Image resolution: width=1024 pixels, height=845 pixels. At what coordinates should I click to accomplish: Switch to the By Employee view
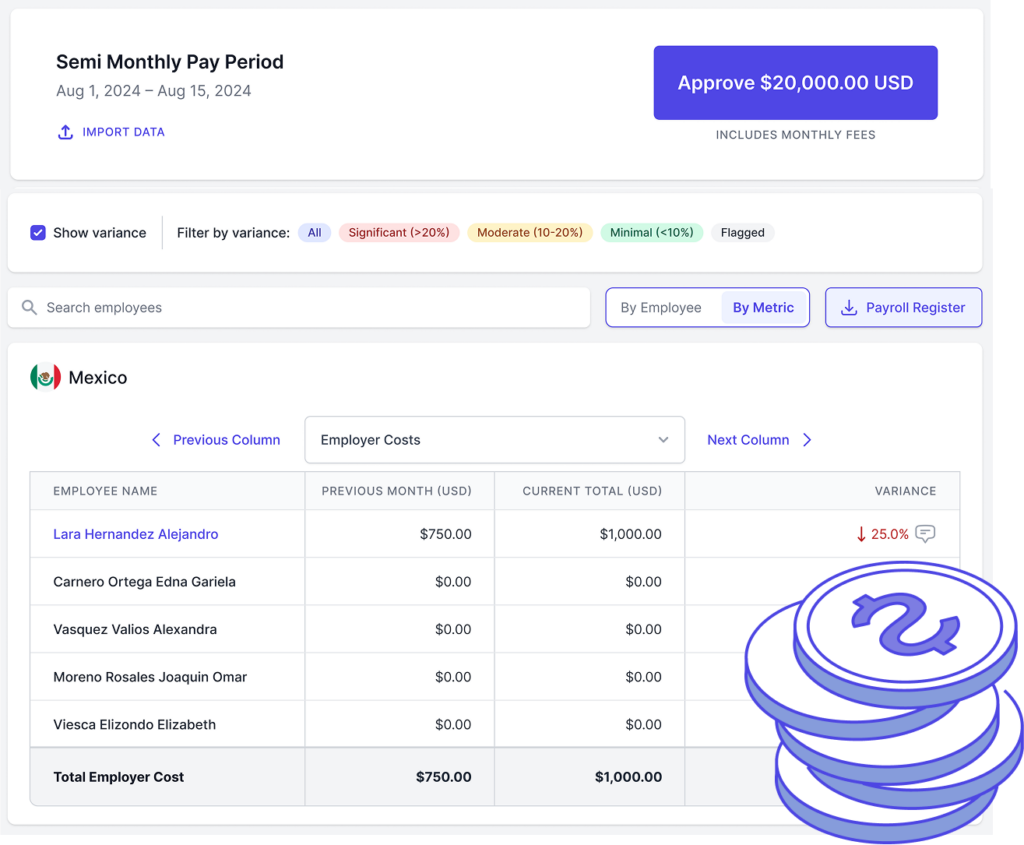pos(661,308)
